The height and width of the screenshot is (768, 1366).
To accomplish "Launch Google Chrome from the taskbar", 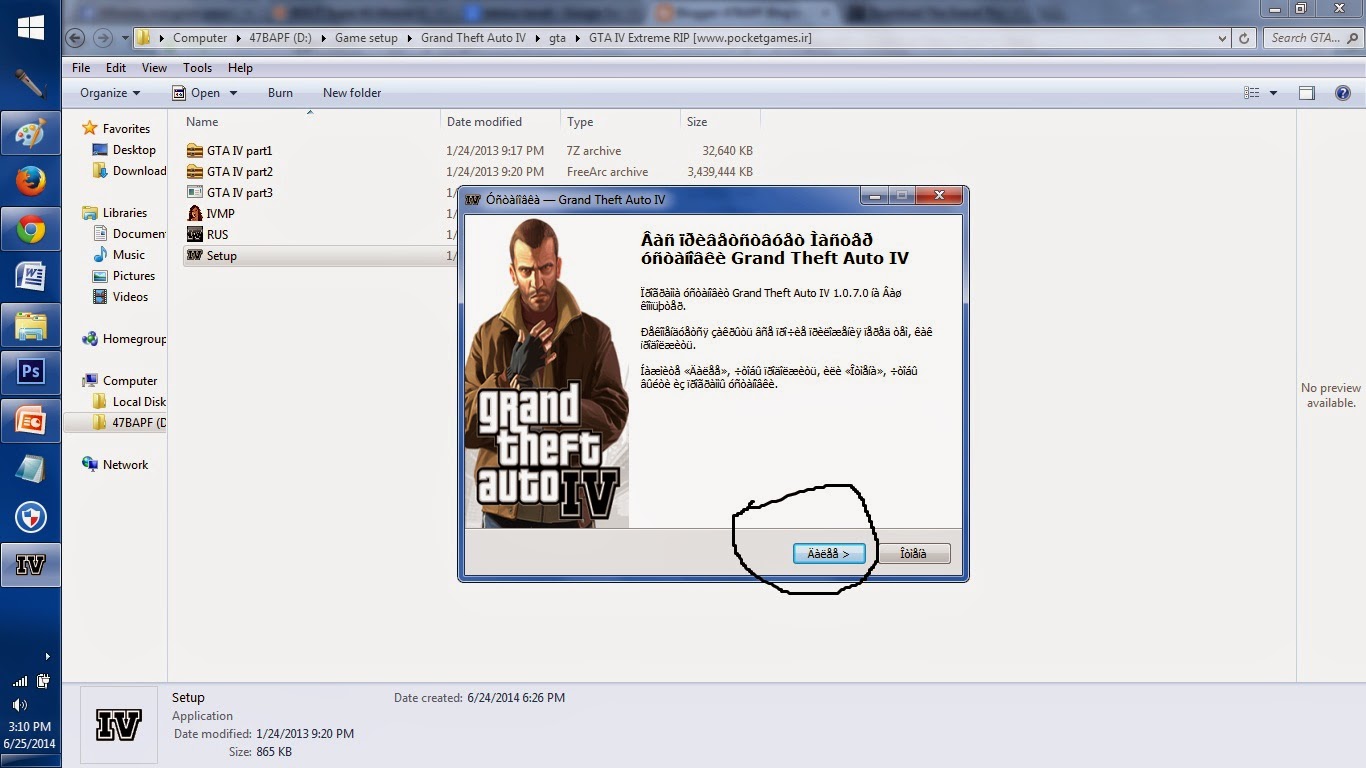I will tap(30, 230).
